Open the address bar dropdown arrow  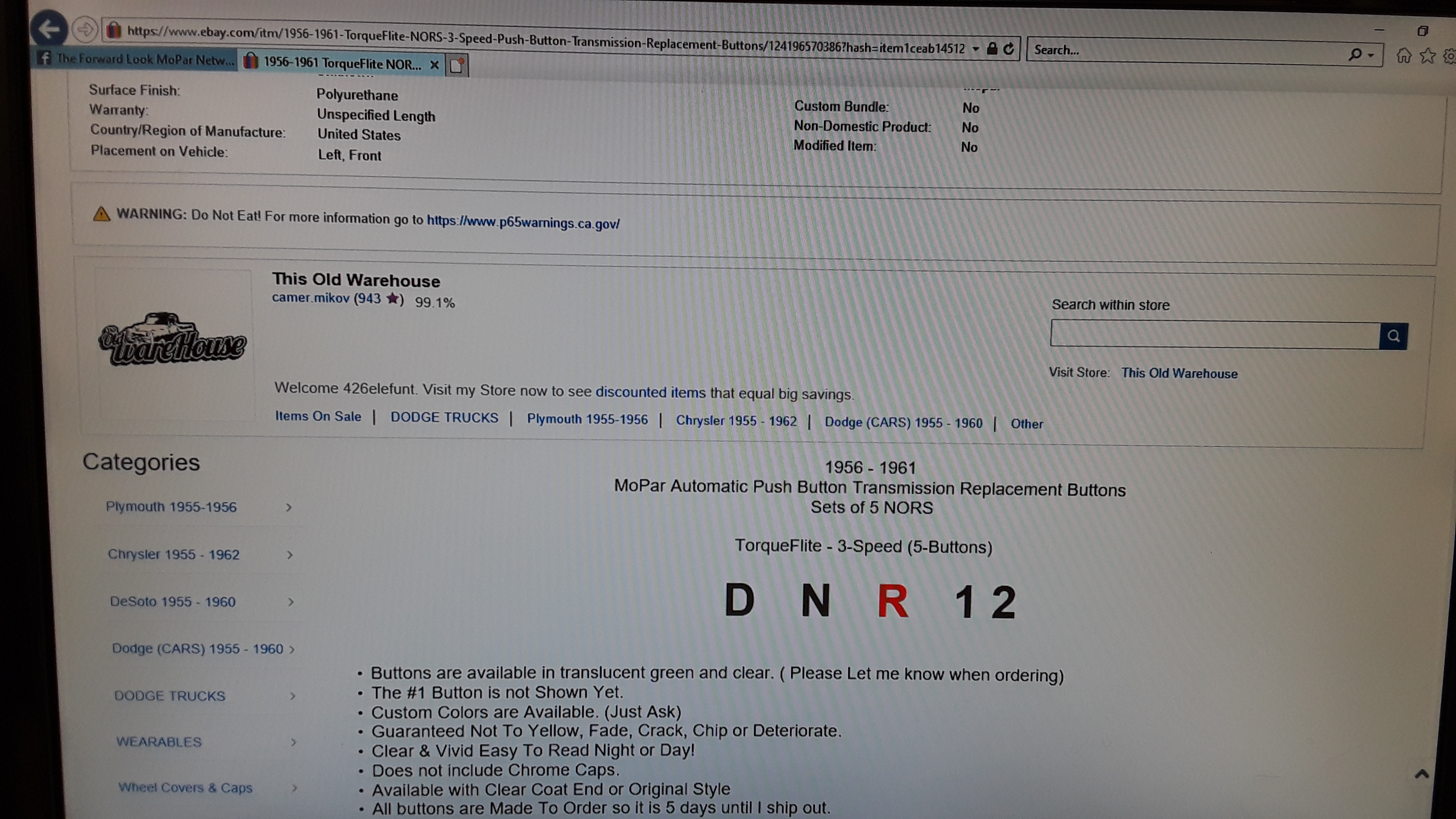tap(976, 49)
